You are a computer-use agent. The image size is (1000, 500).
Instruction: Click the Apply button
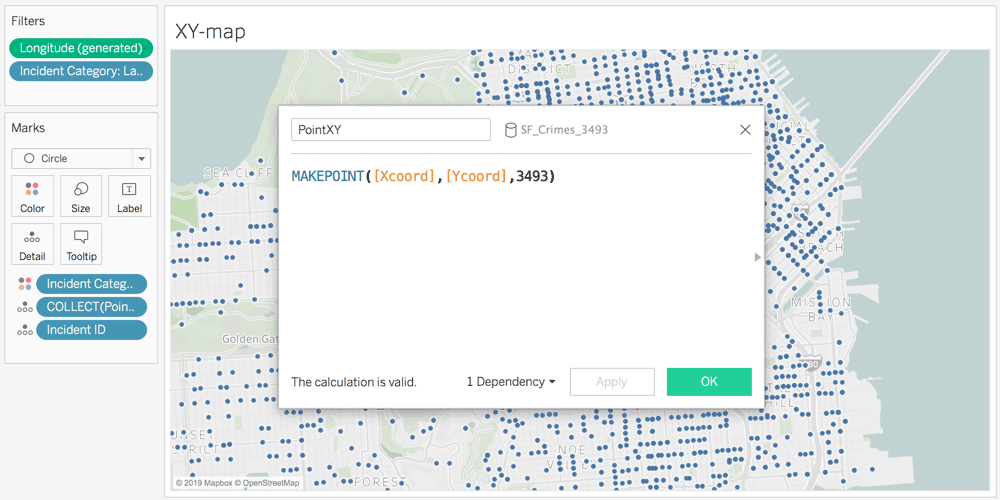[612, 382]
